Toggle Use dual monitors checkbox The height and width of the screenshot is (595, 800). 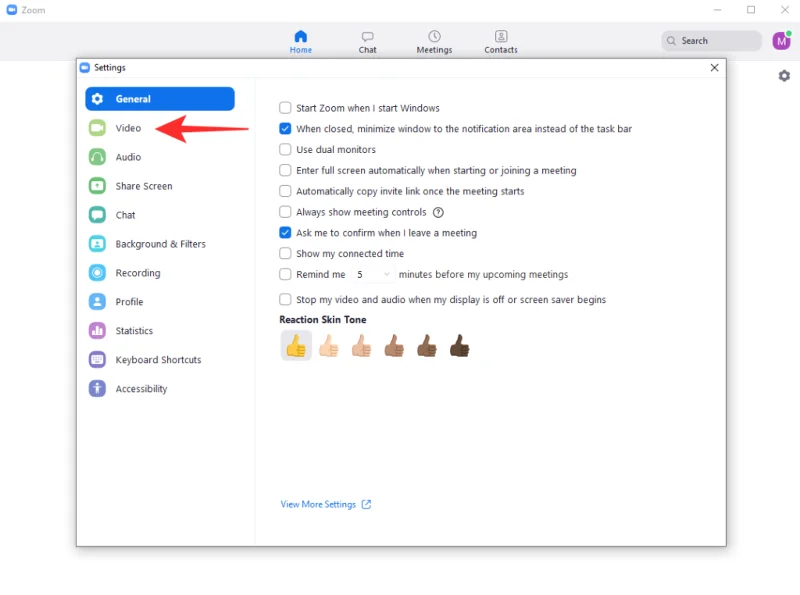pos(286,150)
